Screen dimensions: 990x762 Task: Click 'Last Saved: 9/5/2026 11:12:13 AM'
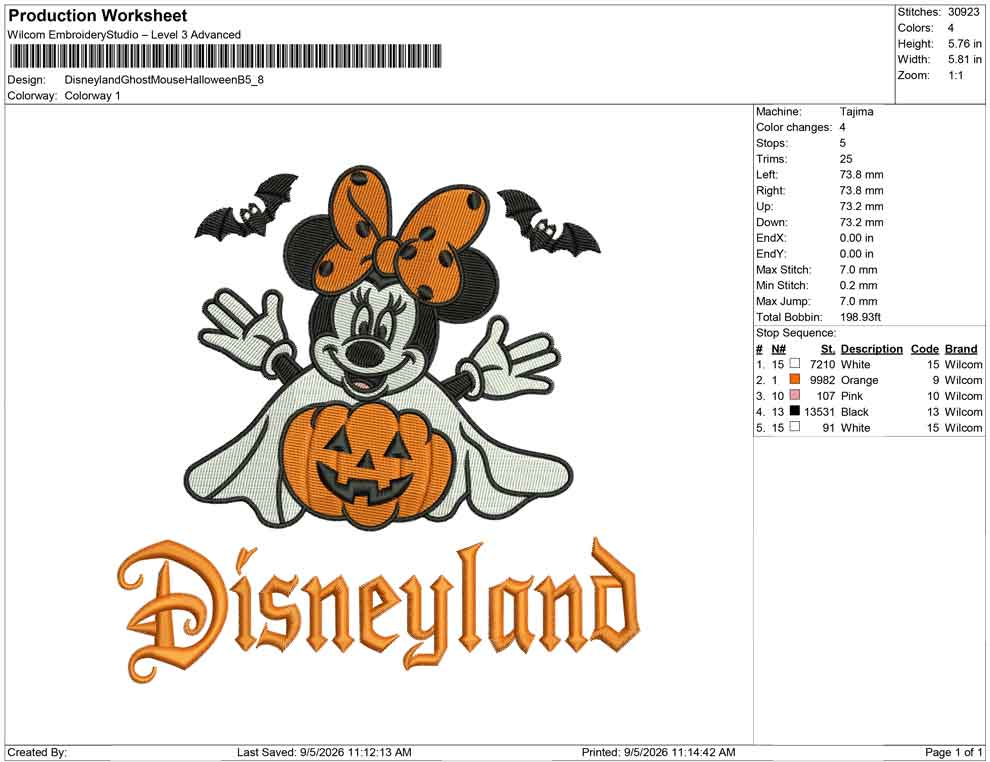[x=324, y=752]
